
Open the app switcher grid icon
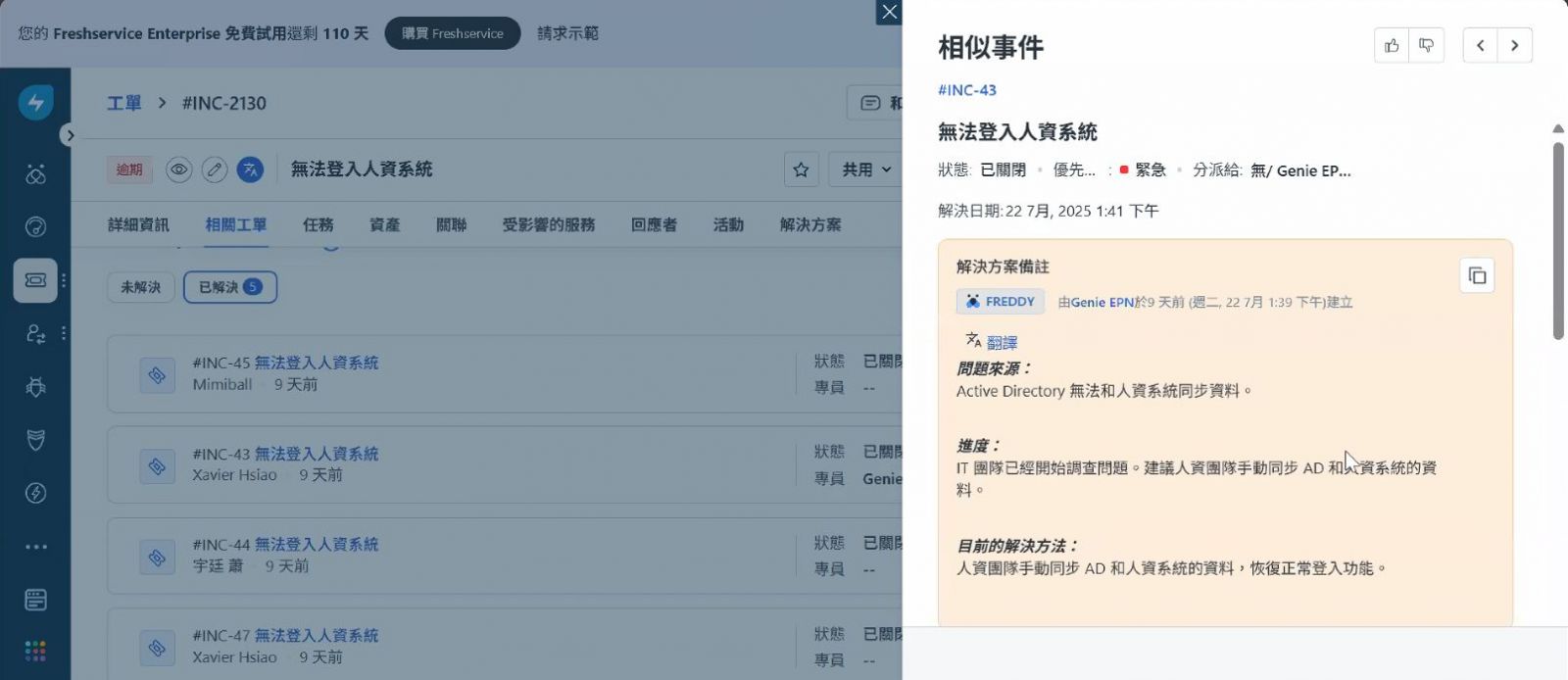36,651
